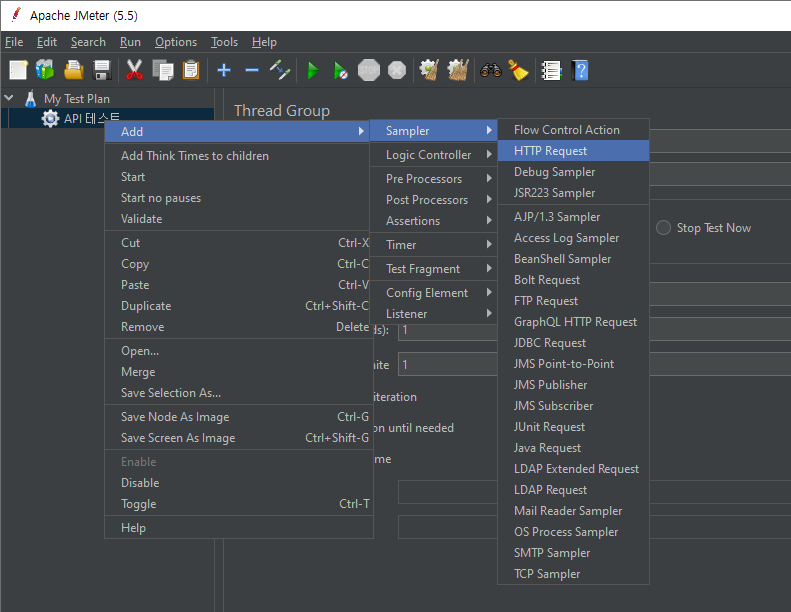The image size is (791, 612).
Task: Click the Help question mark icon
Action: click(580, 70)
